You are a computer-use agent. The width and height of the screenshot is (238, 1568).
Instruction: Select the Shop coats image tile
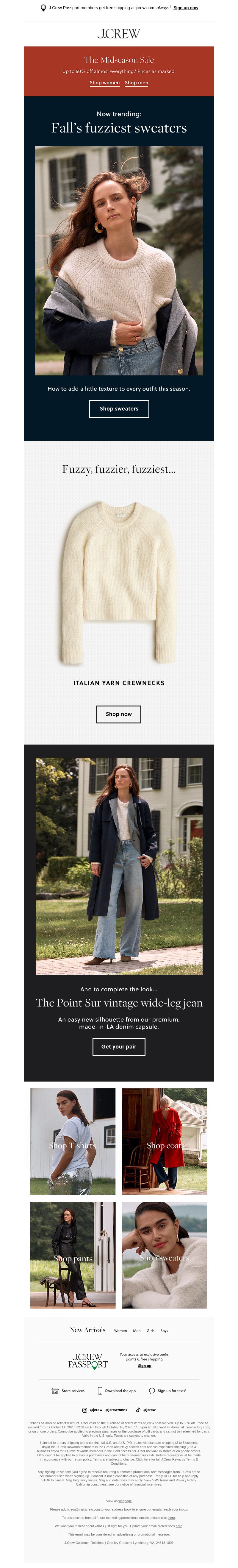pyautogui.click(x=164, y=1142)
